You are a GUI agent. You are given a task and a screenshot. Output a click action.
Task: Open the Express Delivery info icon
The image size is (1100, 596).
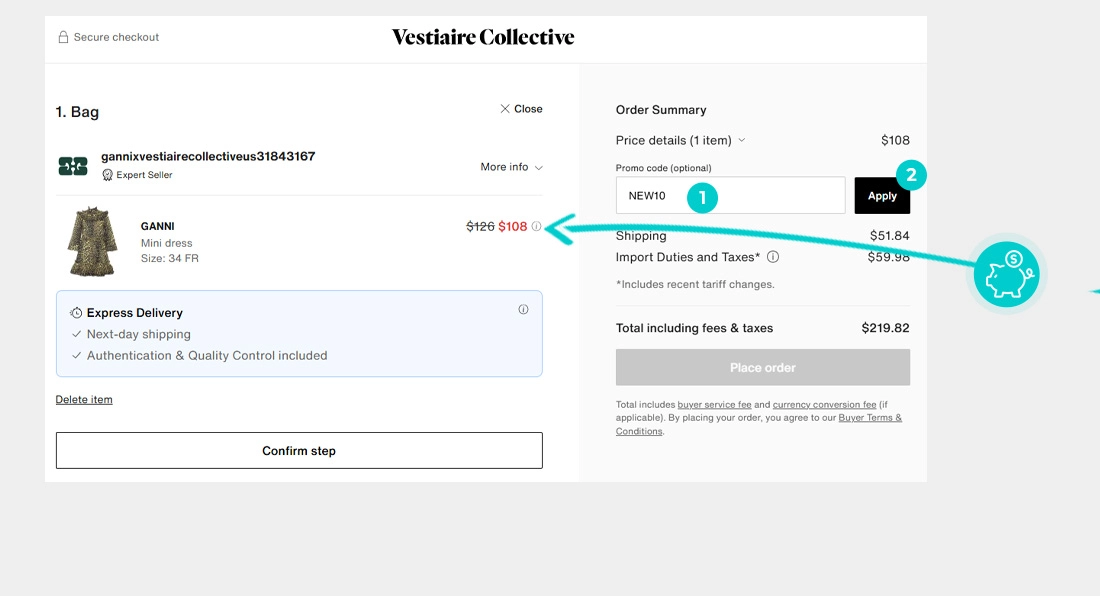(x=523, y=309)
